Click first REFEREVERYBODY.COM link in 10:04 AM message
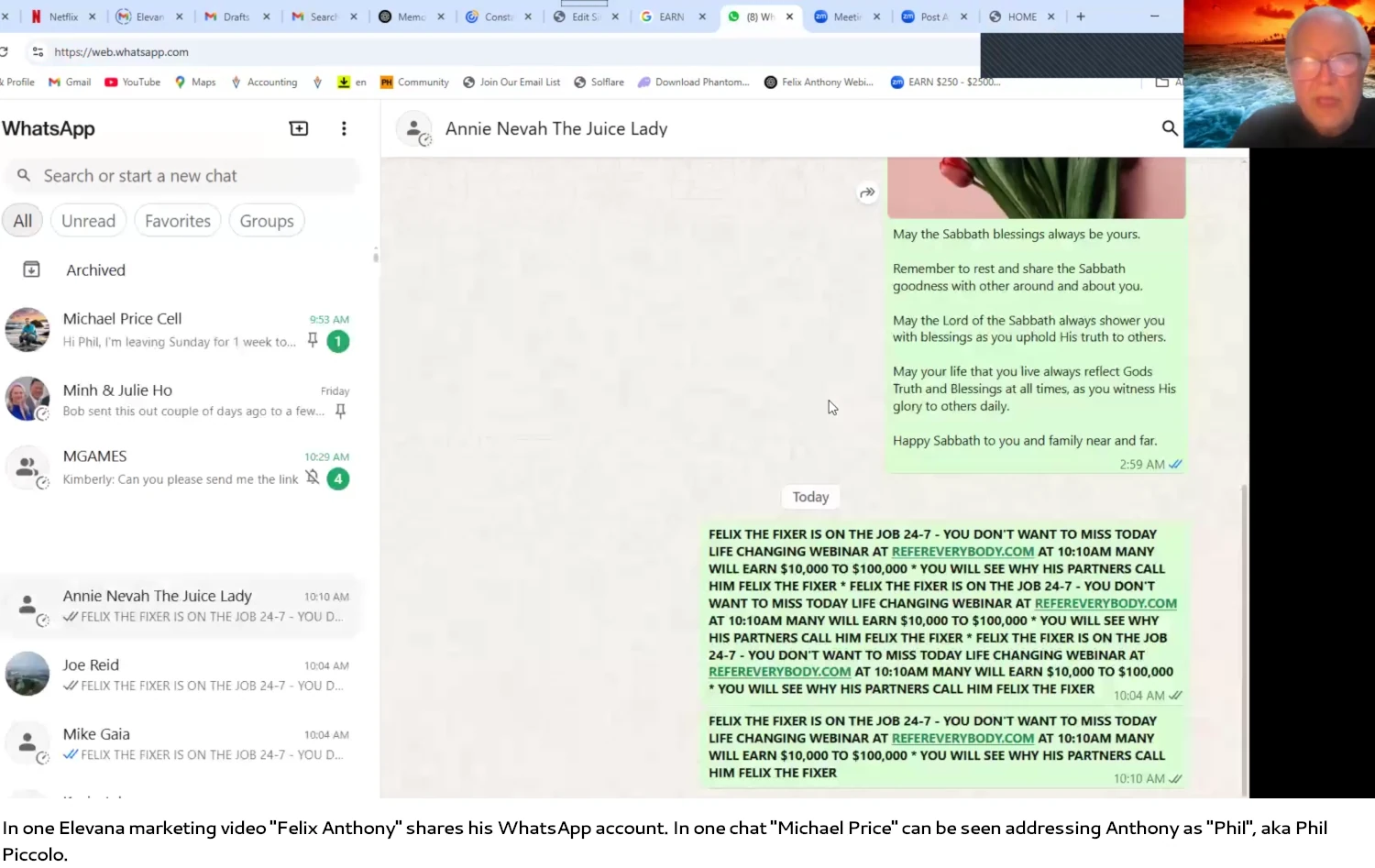This screenshot has height=868, width=1375. (x=962, y=552)
